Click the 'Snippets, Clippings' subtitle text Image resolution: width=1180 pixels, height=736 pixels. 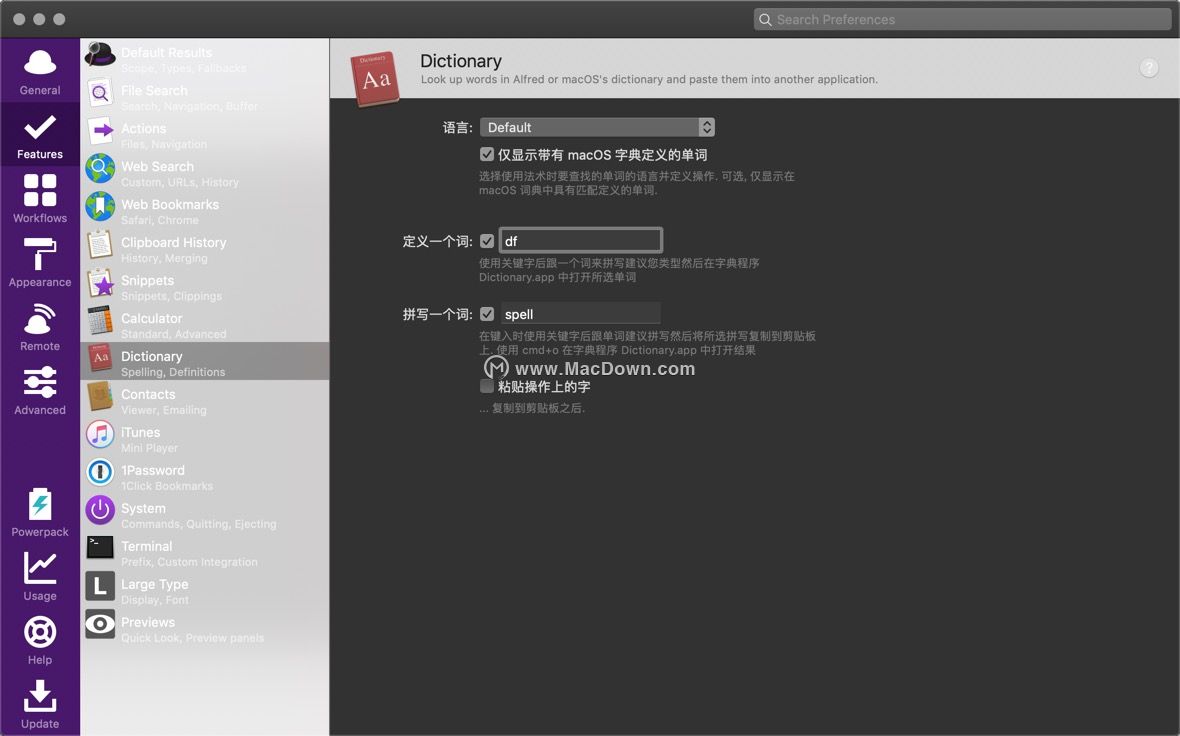(x=172, y=297)
